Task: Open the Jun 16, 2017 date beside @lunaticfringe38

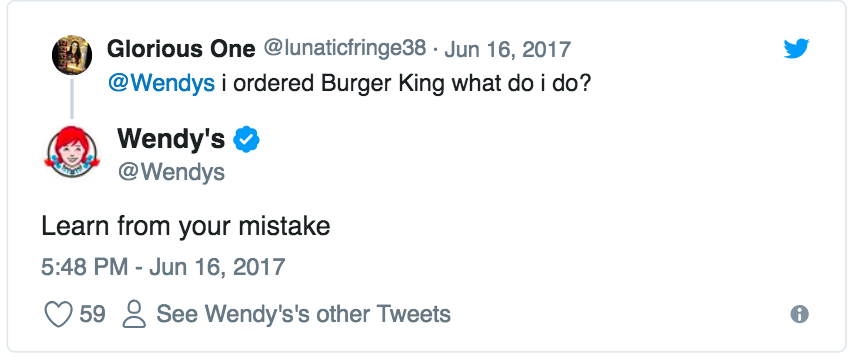Action: 507,50
